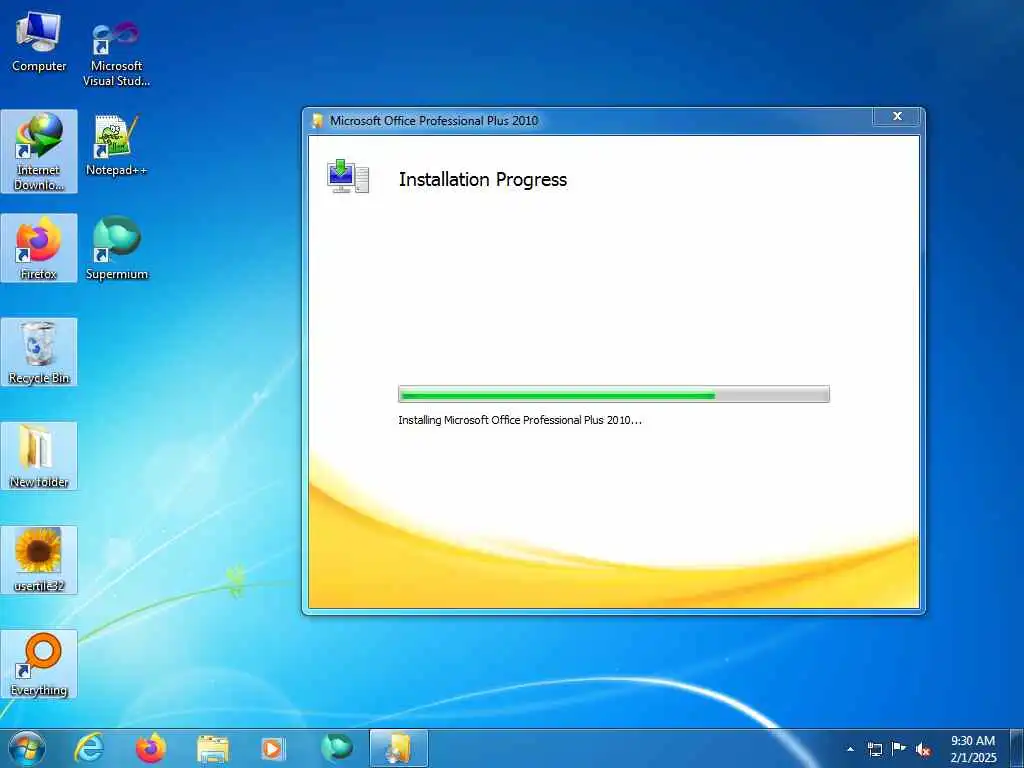Screen dimensions: 1024x768
Task: Open the Computer desktop icon
Action: coord(39,42)
